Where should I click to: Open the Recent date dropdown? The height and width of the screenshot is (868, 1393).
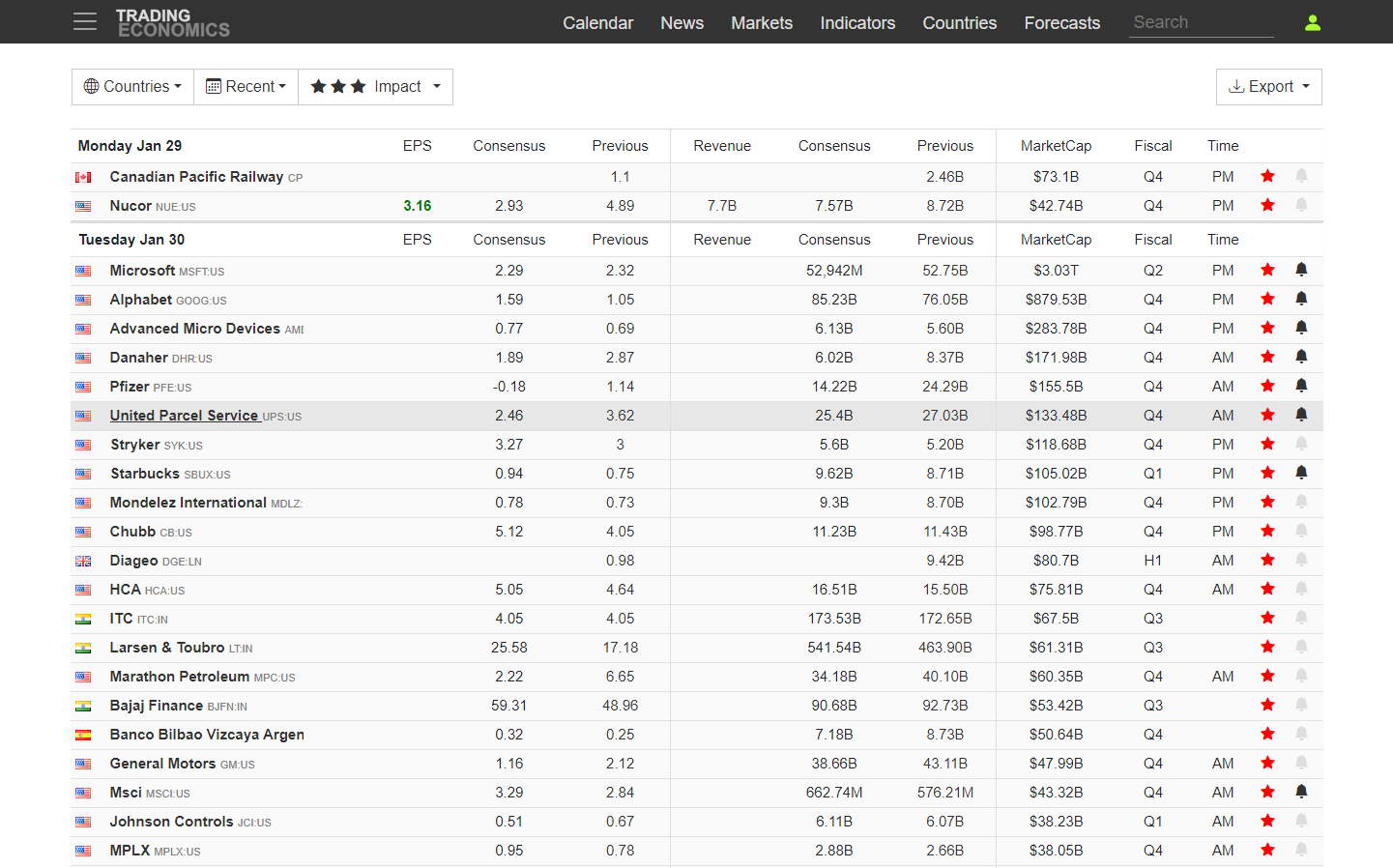point(247,87)
